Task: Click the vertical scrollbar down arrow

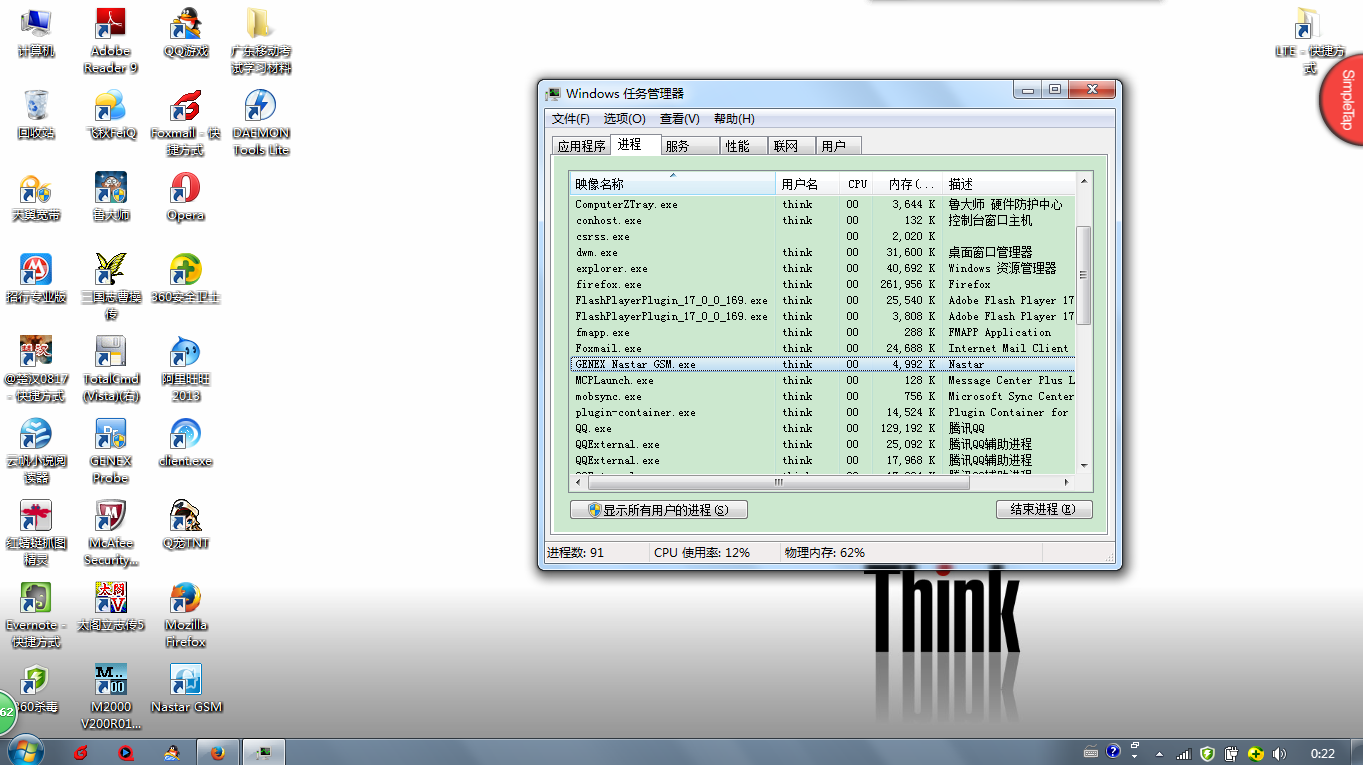Action: (x=1084, y=465)
